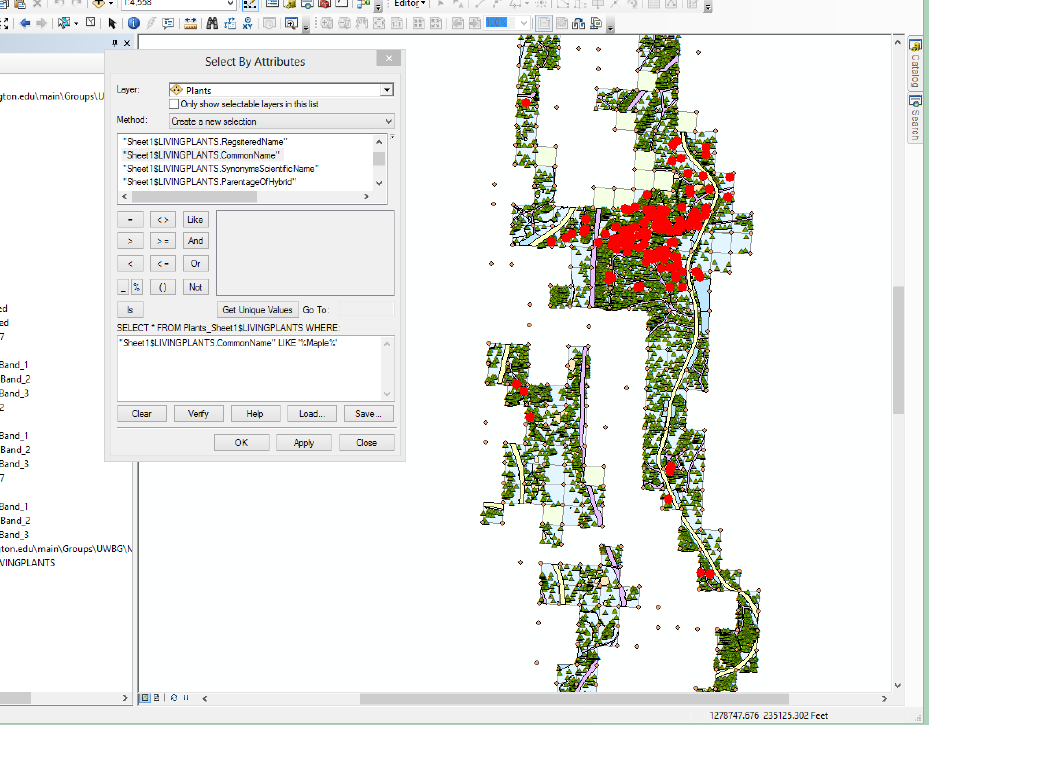Image resolution: width=1037 pixels, height=757 pixels.
Task: Pin the table of contents panel
Action: (x=114, y=43)
